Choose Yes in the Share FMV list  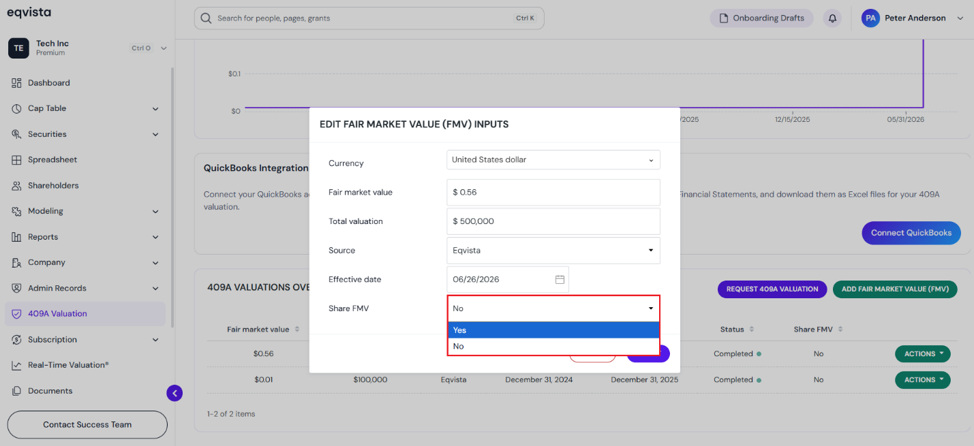(x=553, y=330)
